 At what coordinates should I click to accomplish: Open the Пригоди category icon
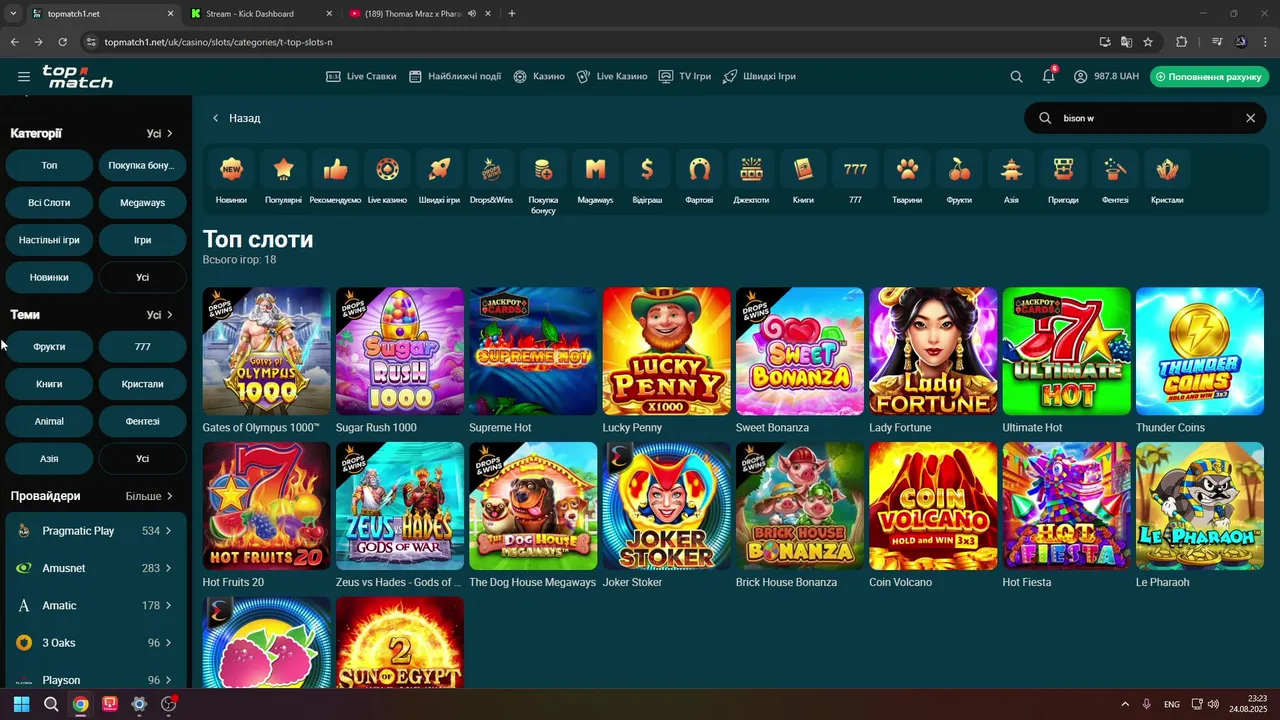point(1063,169)
